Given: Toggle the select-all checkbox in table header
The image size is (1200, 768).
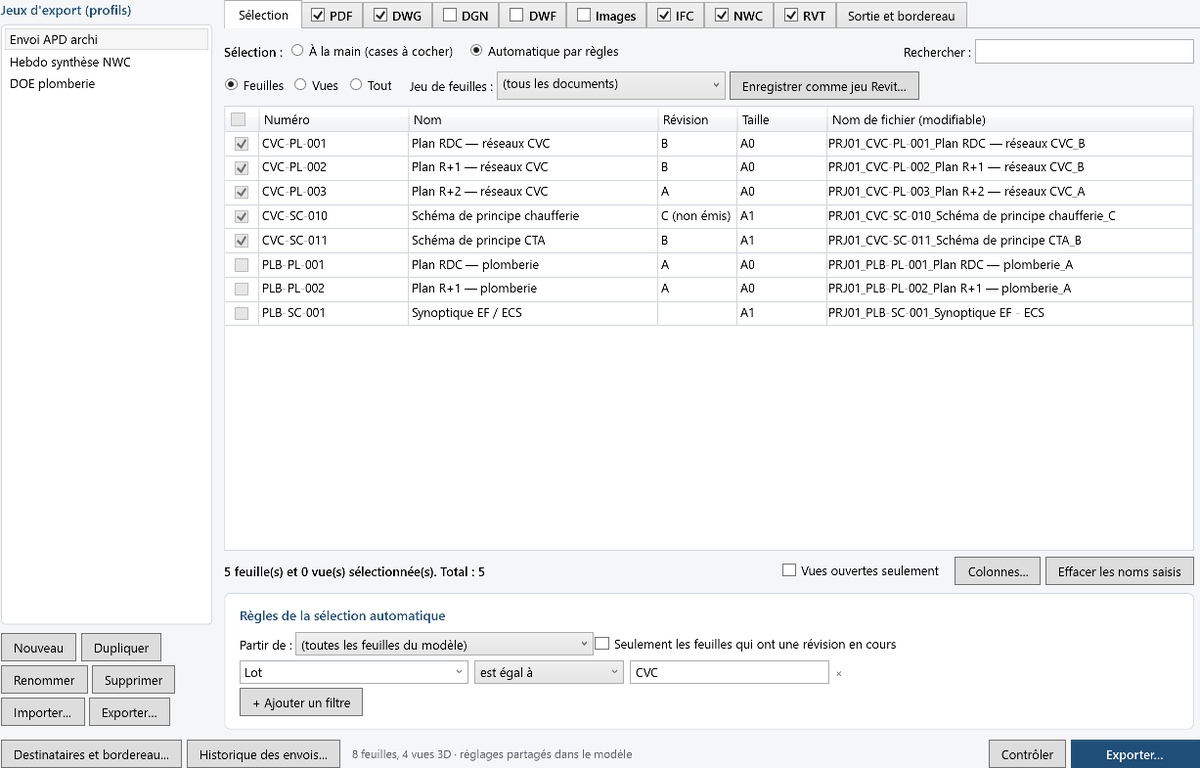Looking at the screenshot, I should click(238, 119).
